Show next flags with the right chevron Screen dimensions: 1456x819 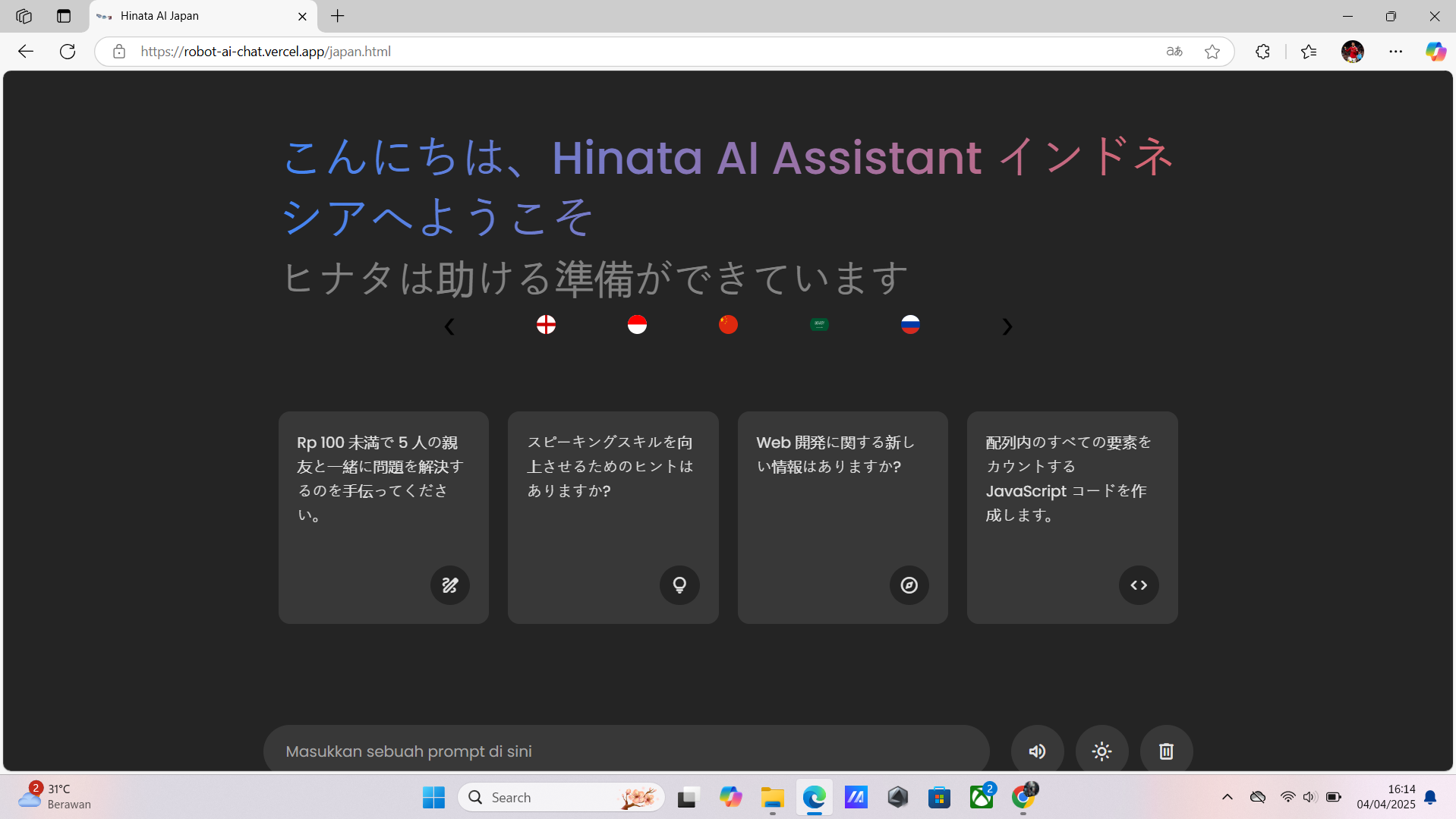click(1007, 326)
